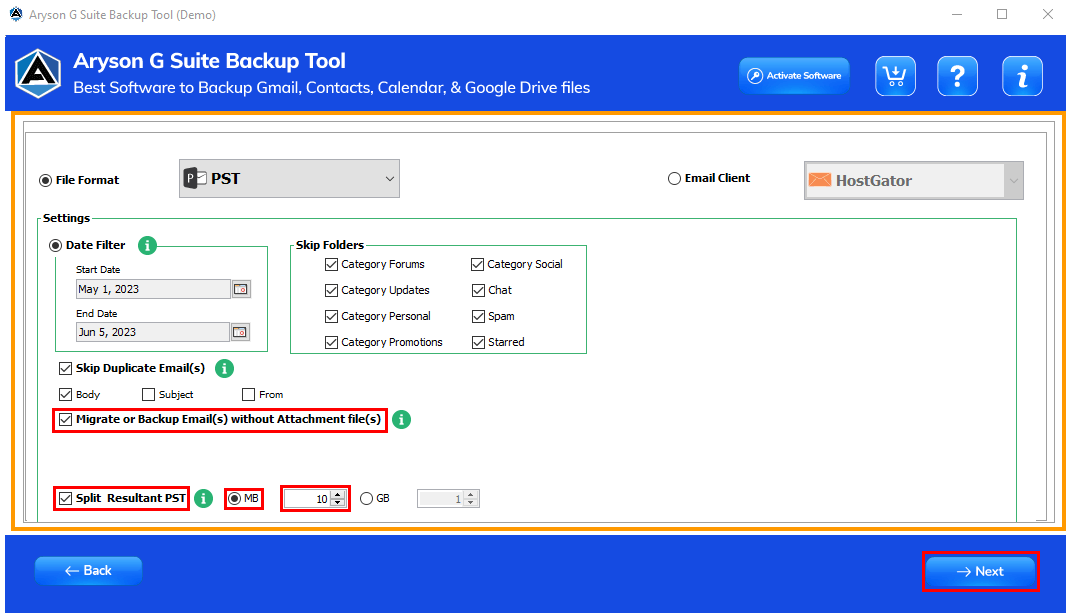This screenshot has height=616, width=1070.
Task: Click the Aryson logo in header
Action: (x=38, y=74)
